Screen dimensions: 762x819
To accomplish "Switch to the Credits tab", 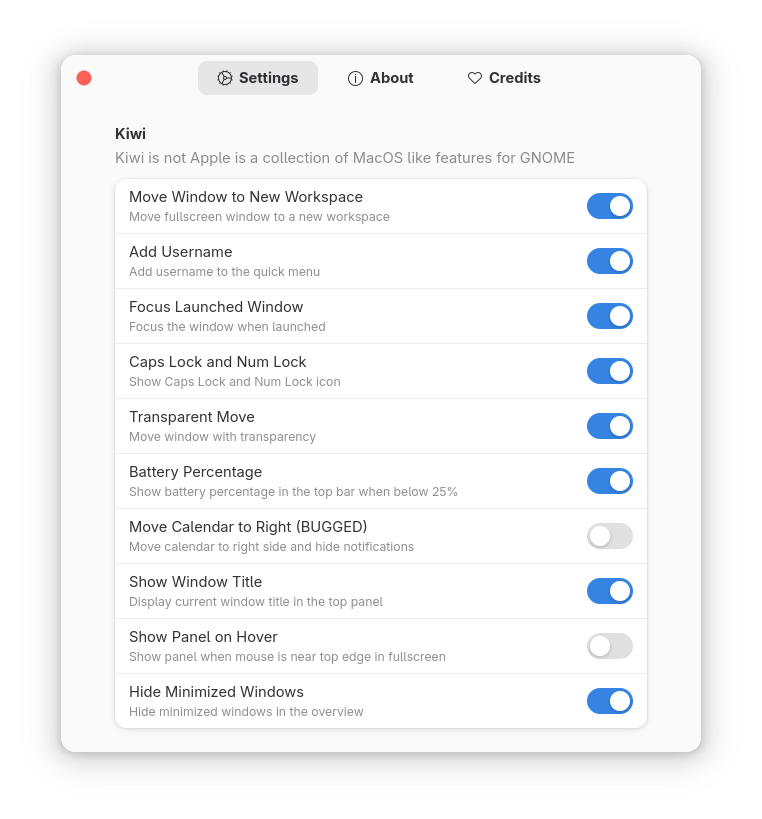I will point(504,78).
